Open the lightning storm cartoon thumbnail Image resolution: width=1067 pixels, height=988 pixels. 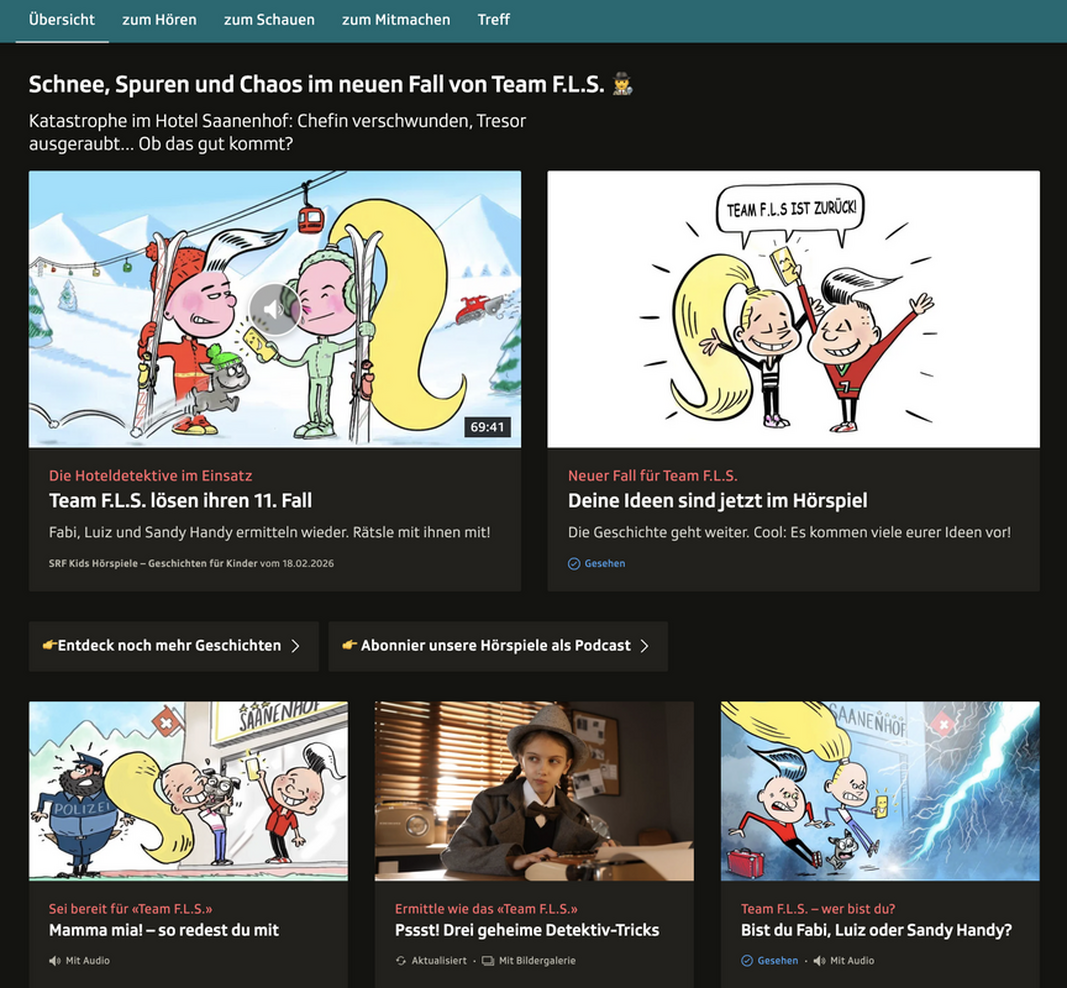[880, 791]
